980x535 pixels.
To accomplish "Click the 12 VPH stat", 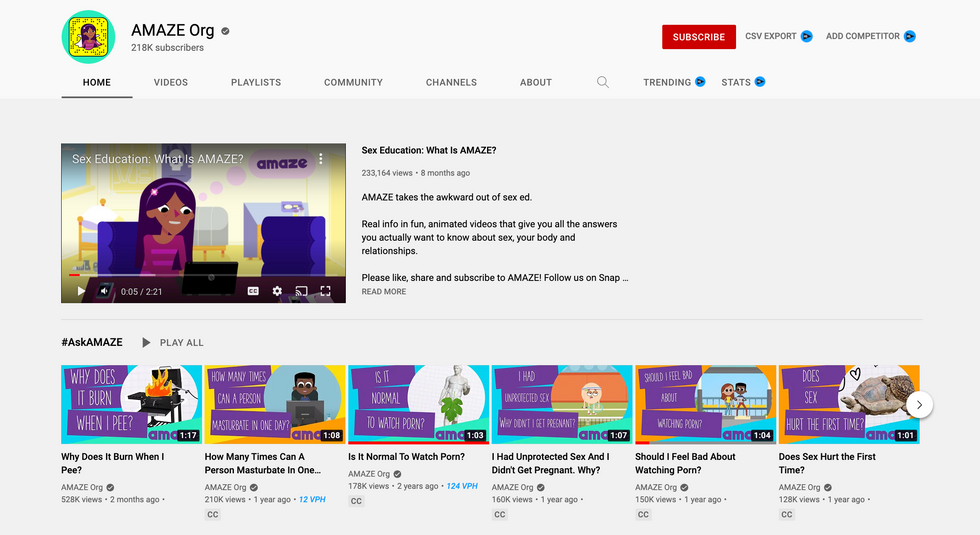I will pos(312,499).
